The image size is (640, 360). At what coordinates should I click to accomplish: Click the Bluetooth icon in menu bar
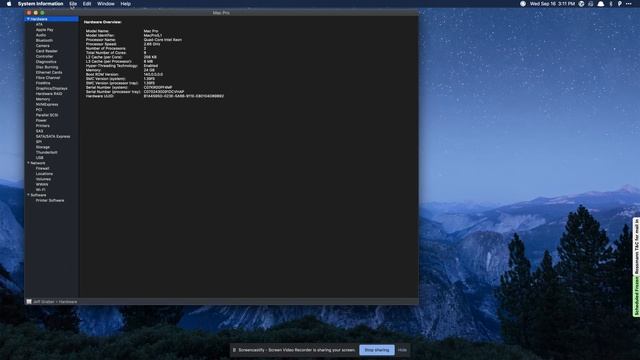(611, 4)
